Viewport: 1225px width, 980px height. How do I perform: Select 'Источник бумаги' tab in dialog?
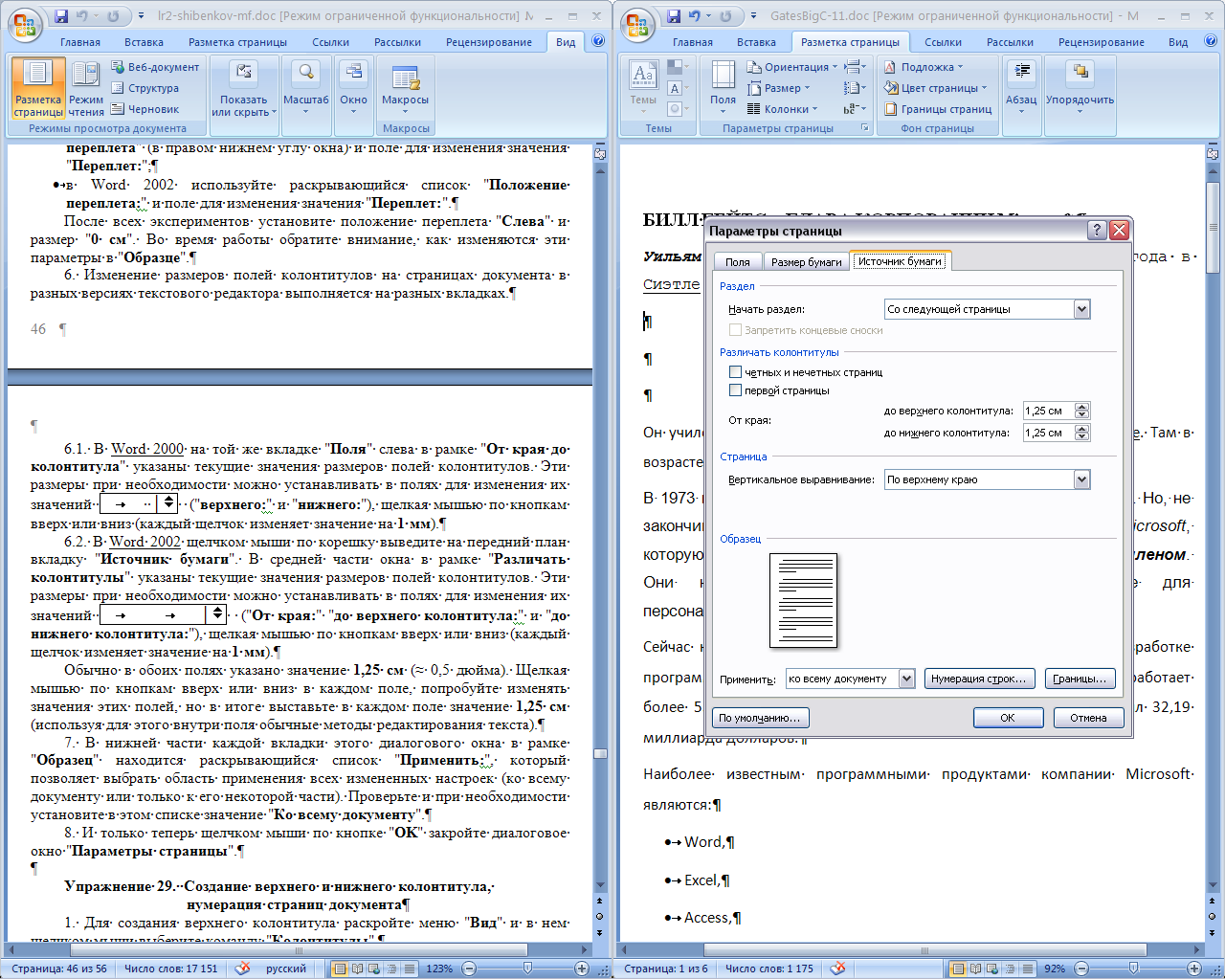click(x=900, y=260)
